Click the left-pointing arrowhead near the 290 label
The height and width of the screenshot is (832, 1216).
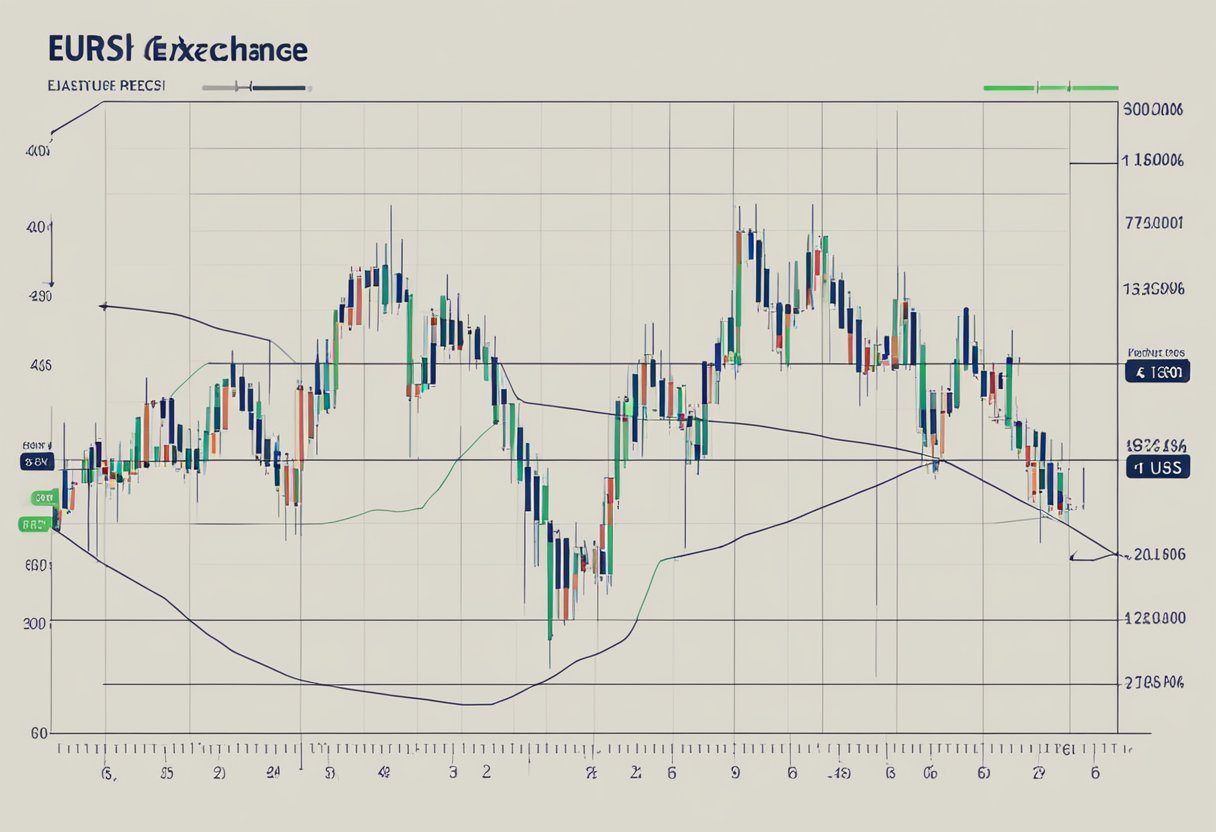coord(103,306)
